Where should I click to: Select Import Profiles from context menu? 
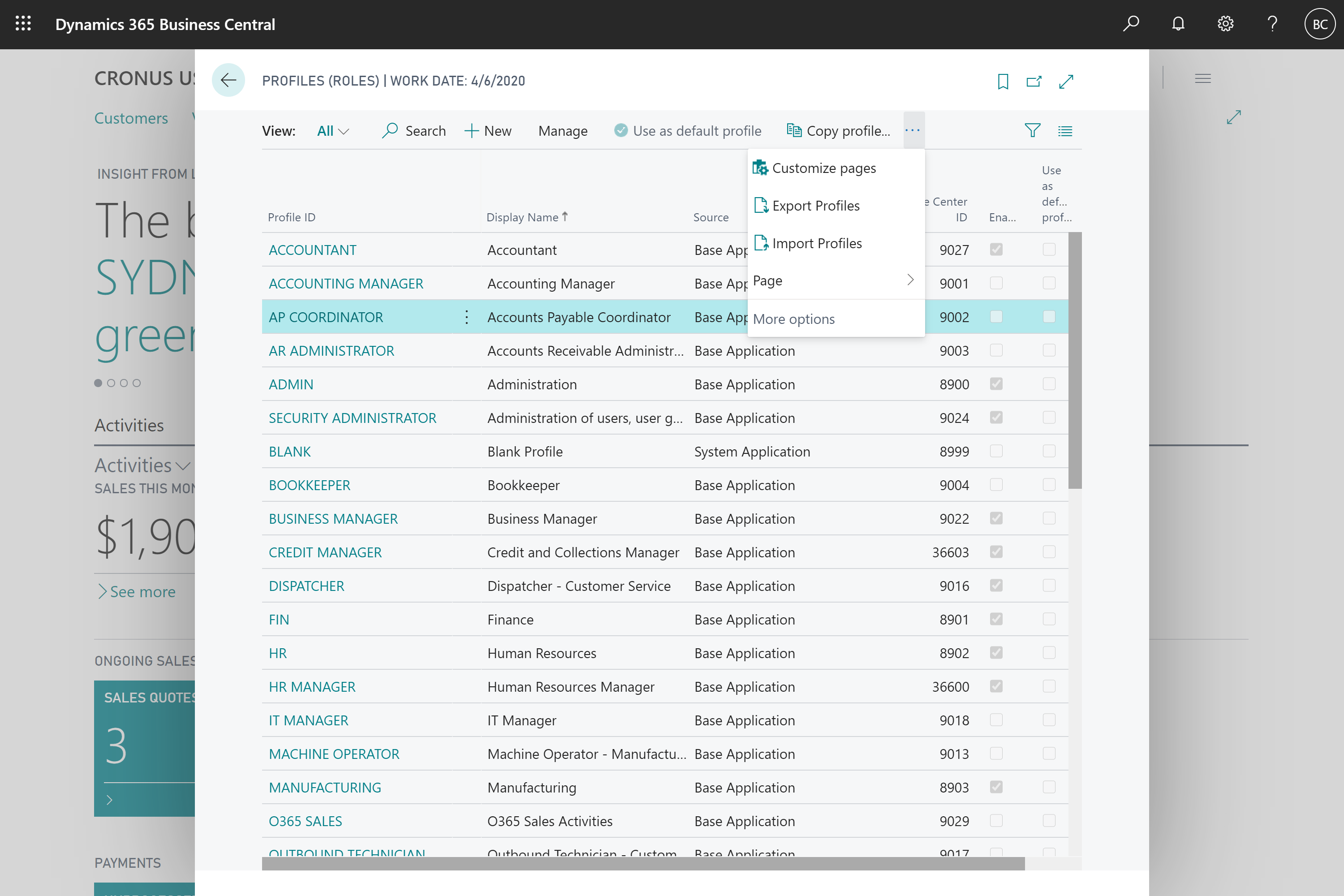[x=817, y=243]
